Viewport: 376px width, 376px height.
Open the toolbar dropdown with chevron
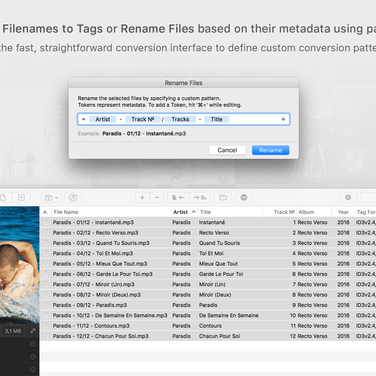(51, 197)
